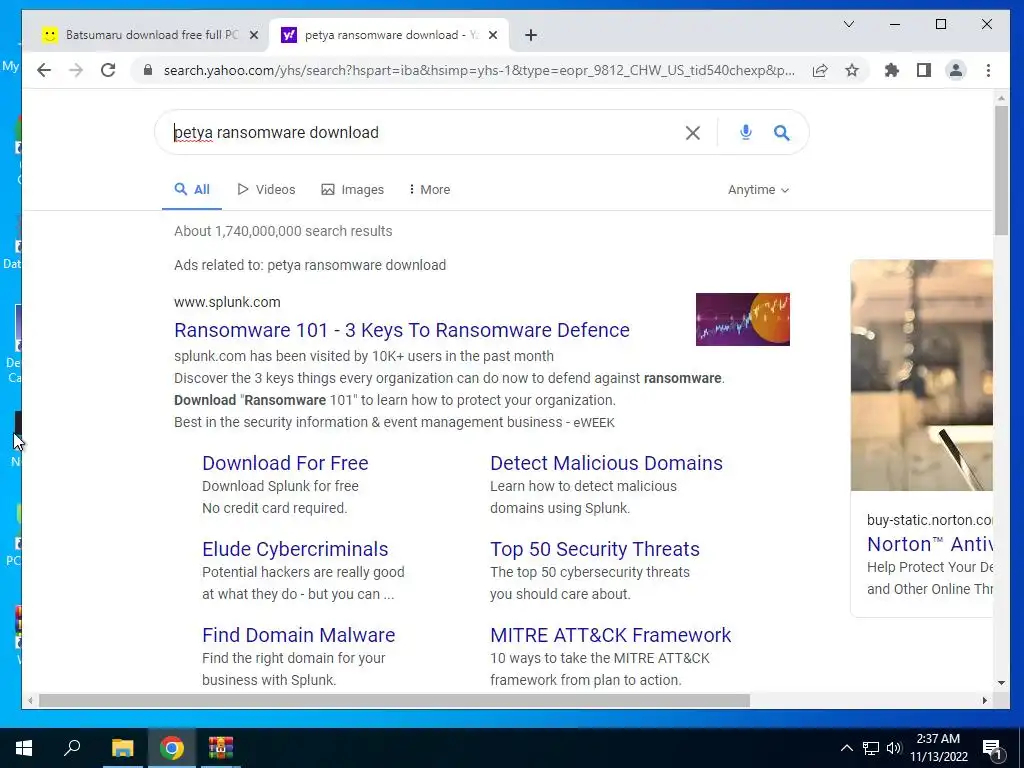1024x768 pixels.
Task: Open MITRE ATT&CK Framework link
Action: click(611, 635)
